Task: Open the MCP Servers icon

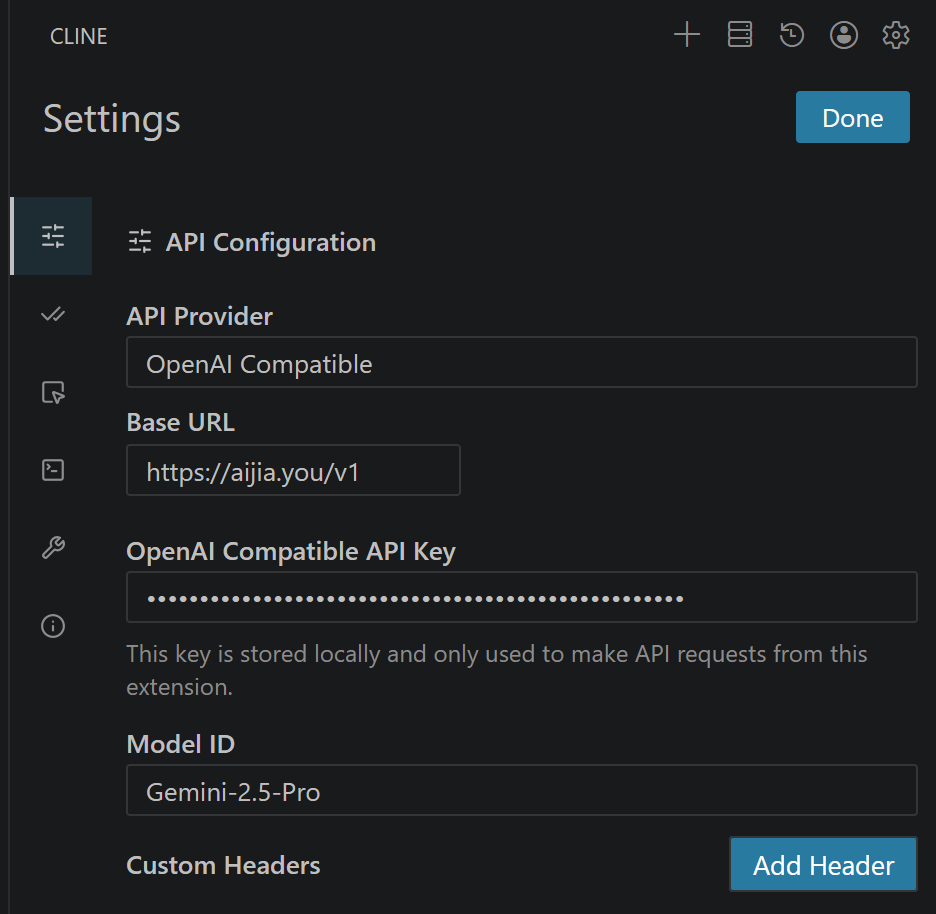Action: (740, 36)
